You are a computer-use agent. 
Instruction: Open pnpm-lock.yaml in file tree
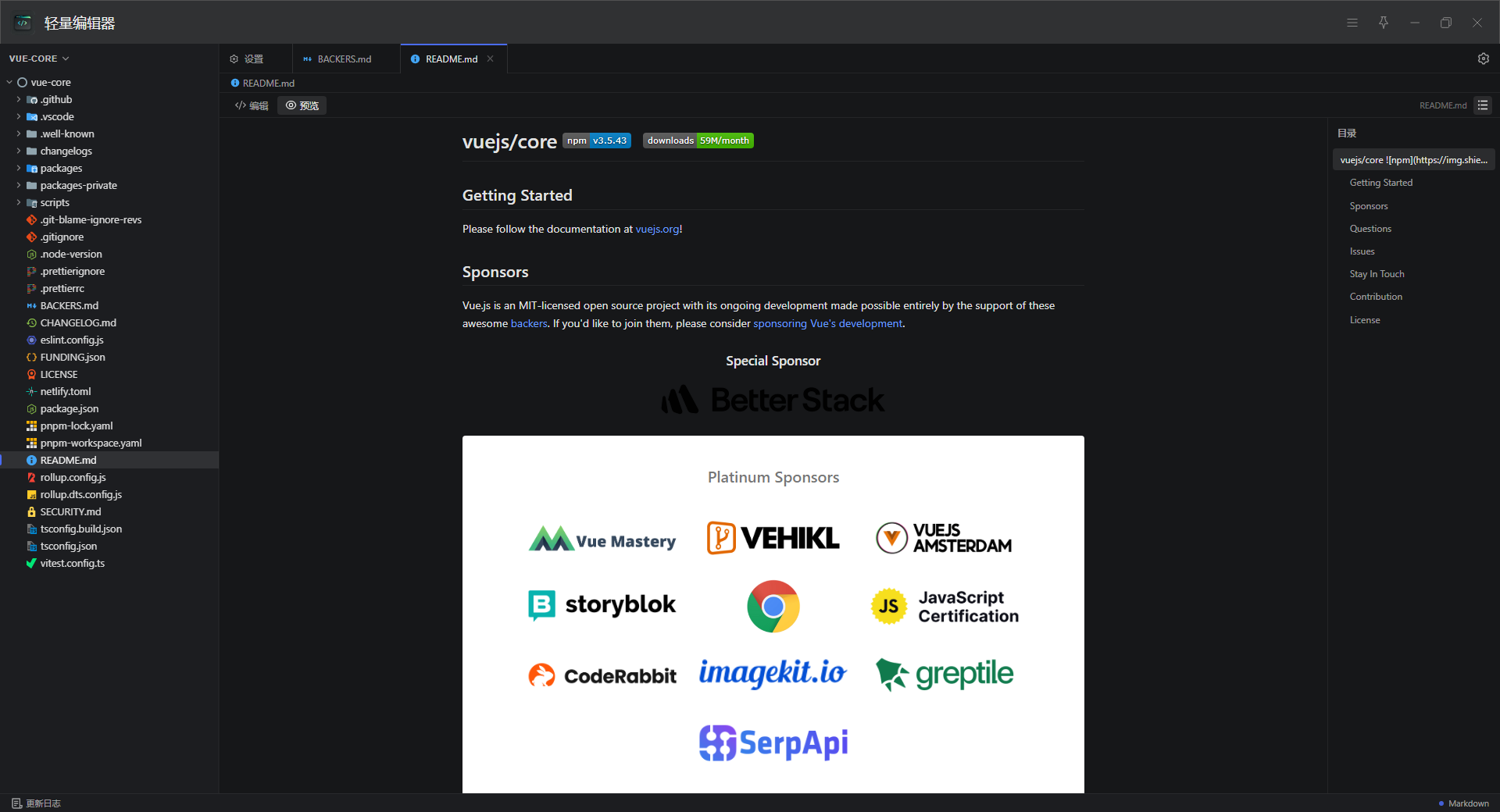click(109, 426)
